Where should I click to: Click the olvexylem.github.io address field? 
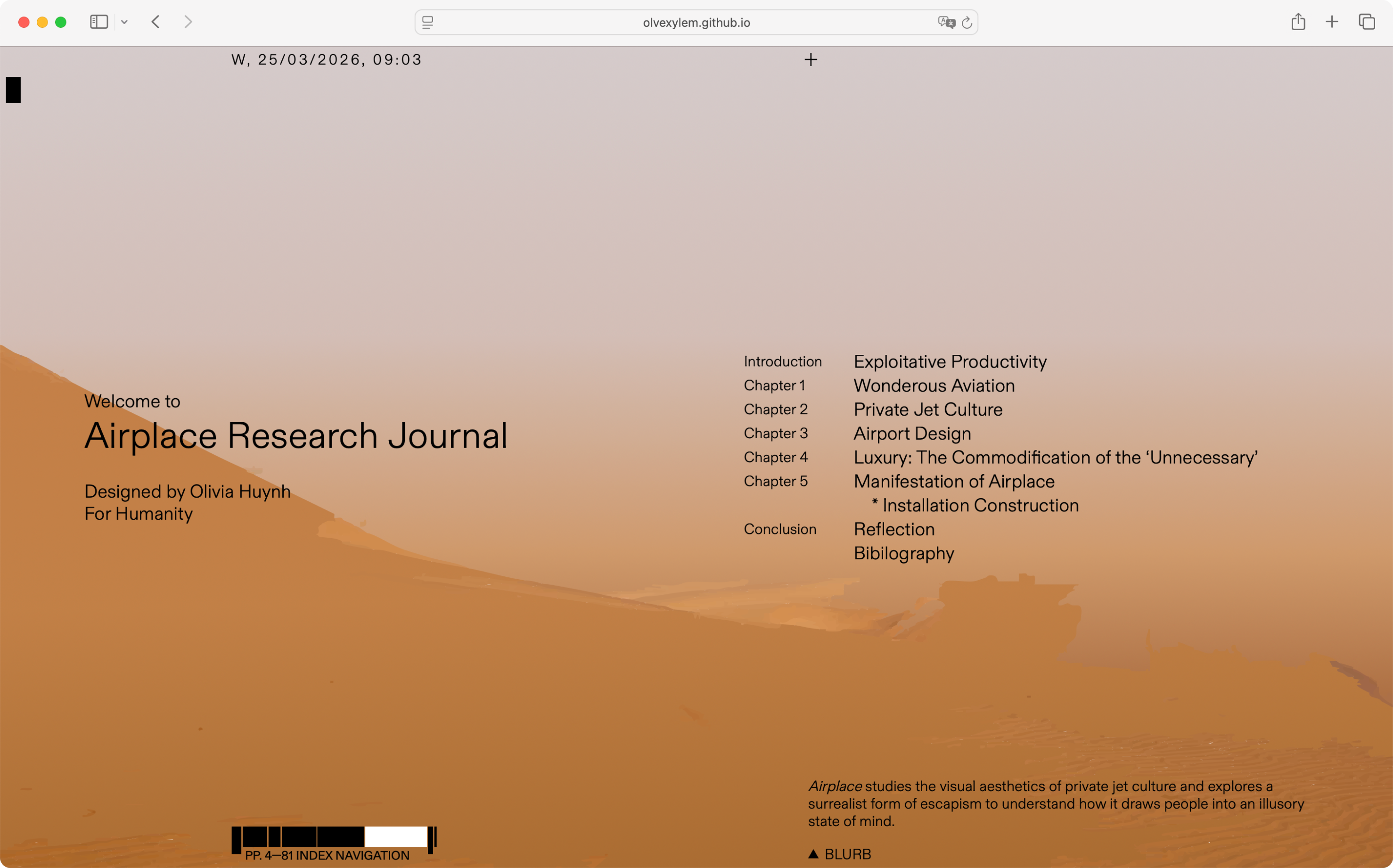(x=696, y=23)
